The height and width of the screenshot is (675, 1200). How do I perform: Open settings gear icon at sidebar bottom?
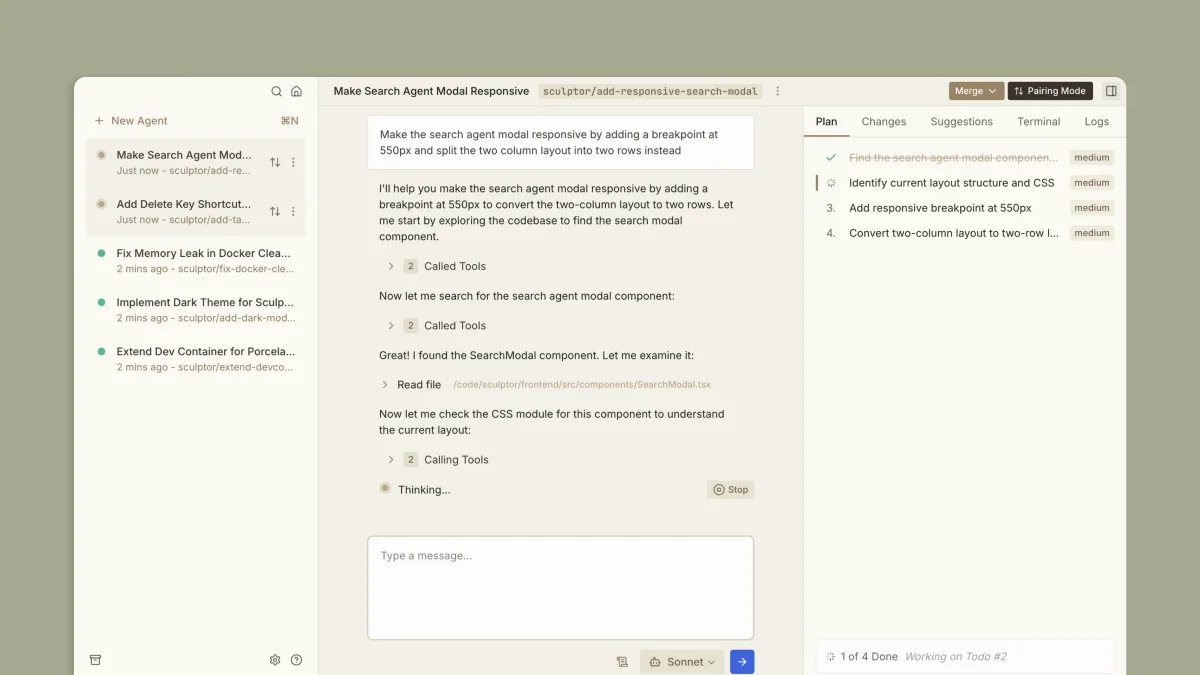click(x=275, y=660)
